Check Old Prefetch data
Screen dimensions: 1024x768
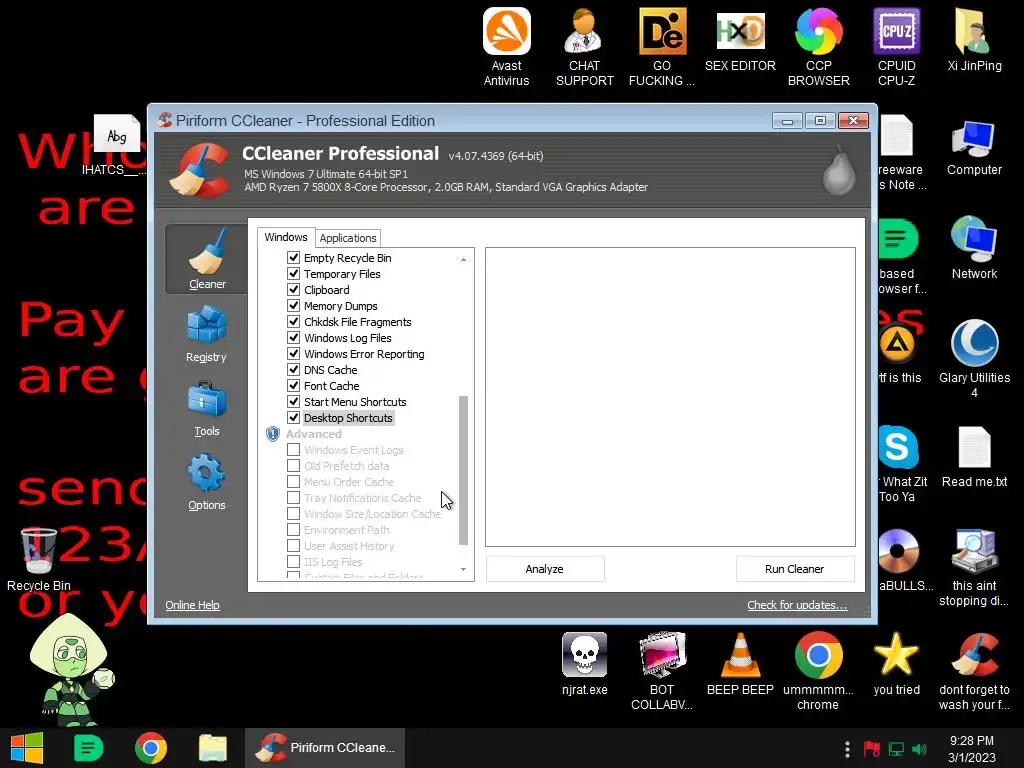tap(293, 466)
